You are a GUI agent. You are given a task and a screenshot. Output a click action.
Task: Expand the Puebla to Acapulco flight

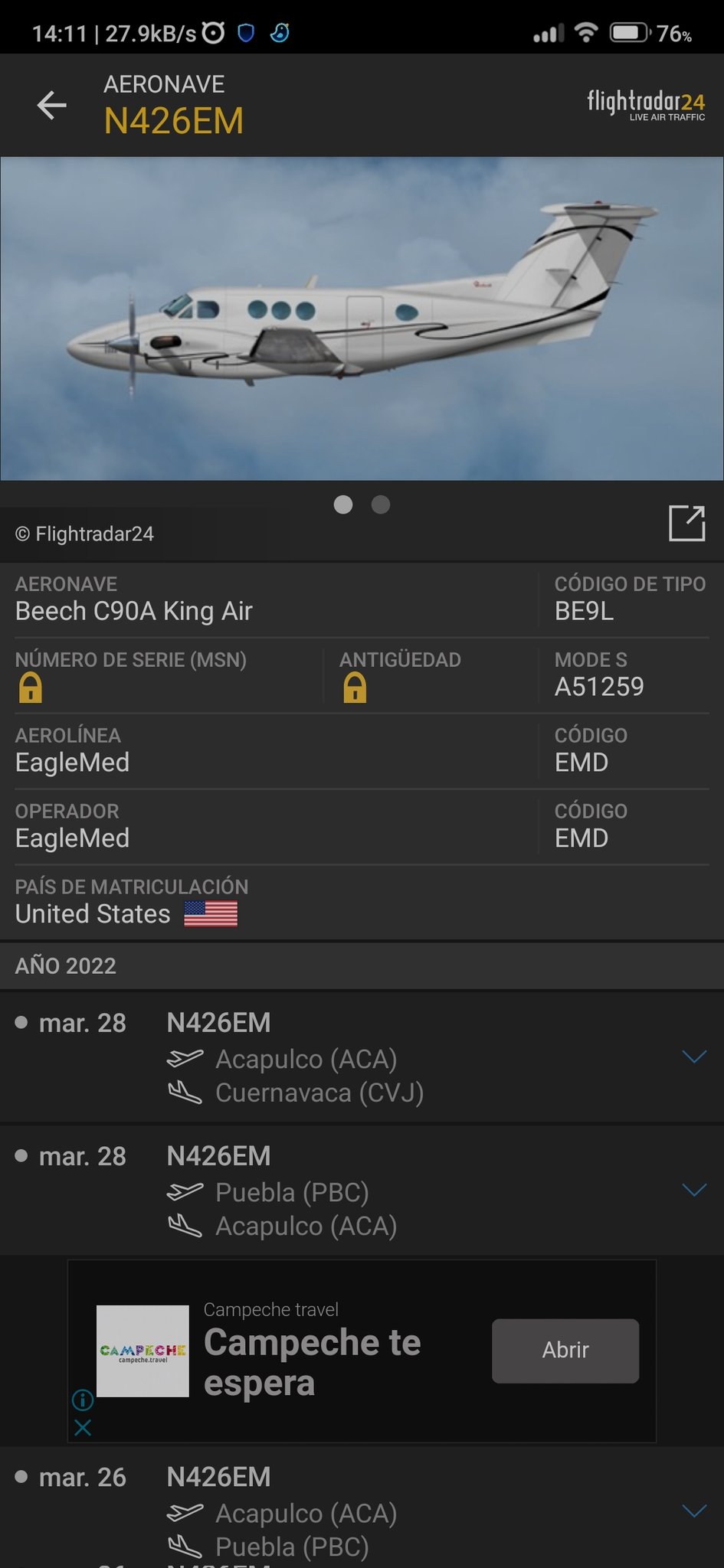click(x=694, y=1190)
